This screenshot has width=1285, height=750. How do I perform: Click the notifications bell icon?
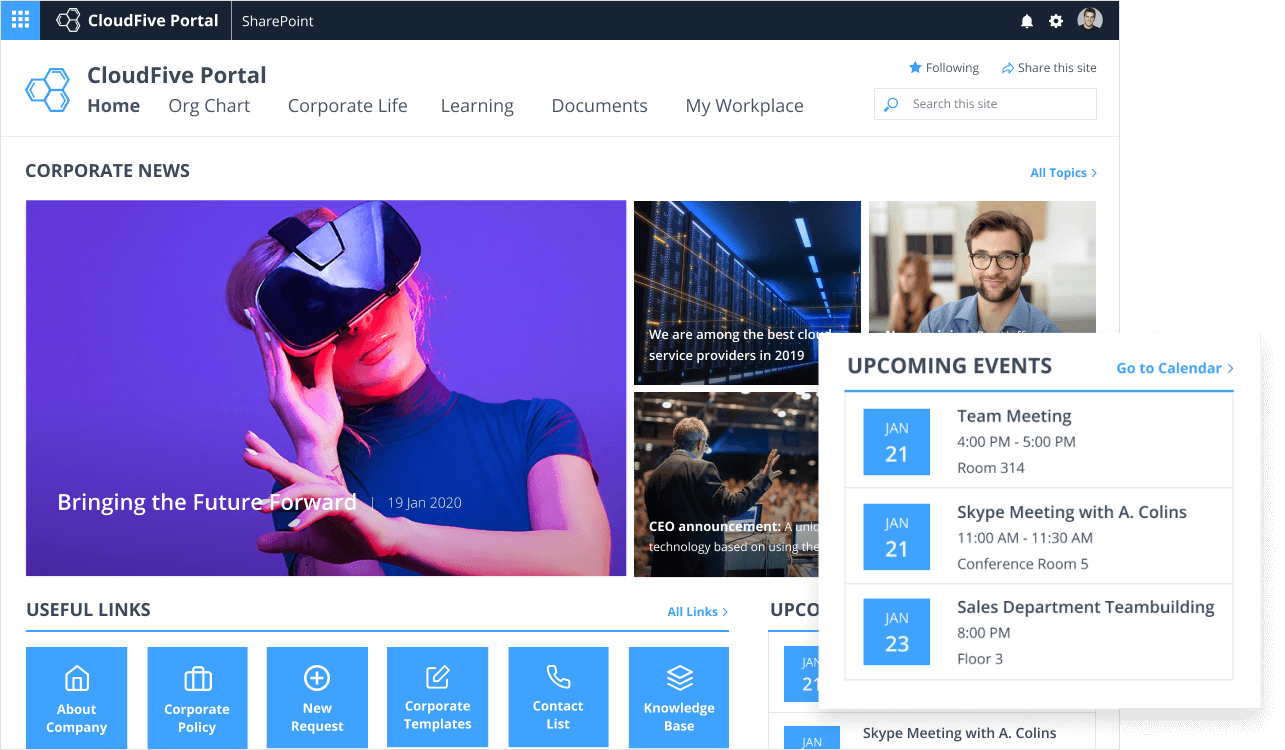click(1026, 21)
